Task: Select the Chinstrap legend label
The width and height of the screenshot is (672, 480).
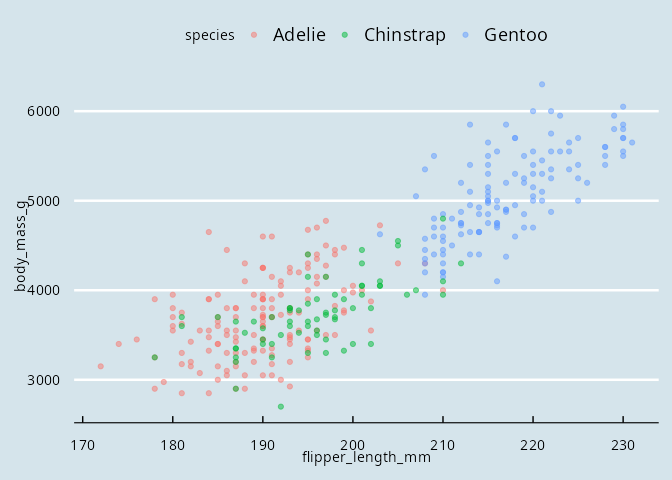Action: [404, 35]
